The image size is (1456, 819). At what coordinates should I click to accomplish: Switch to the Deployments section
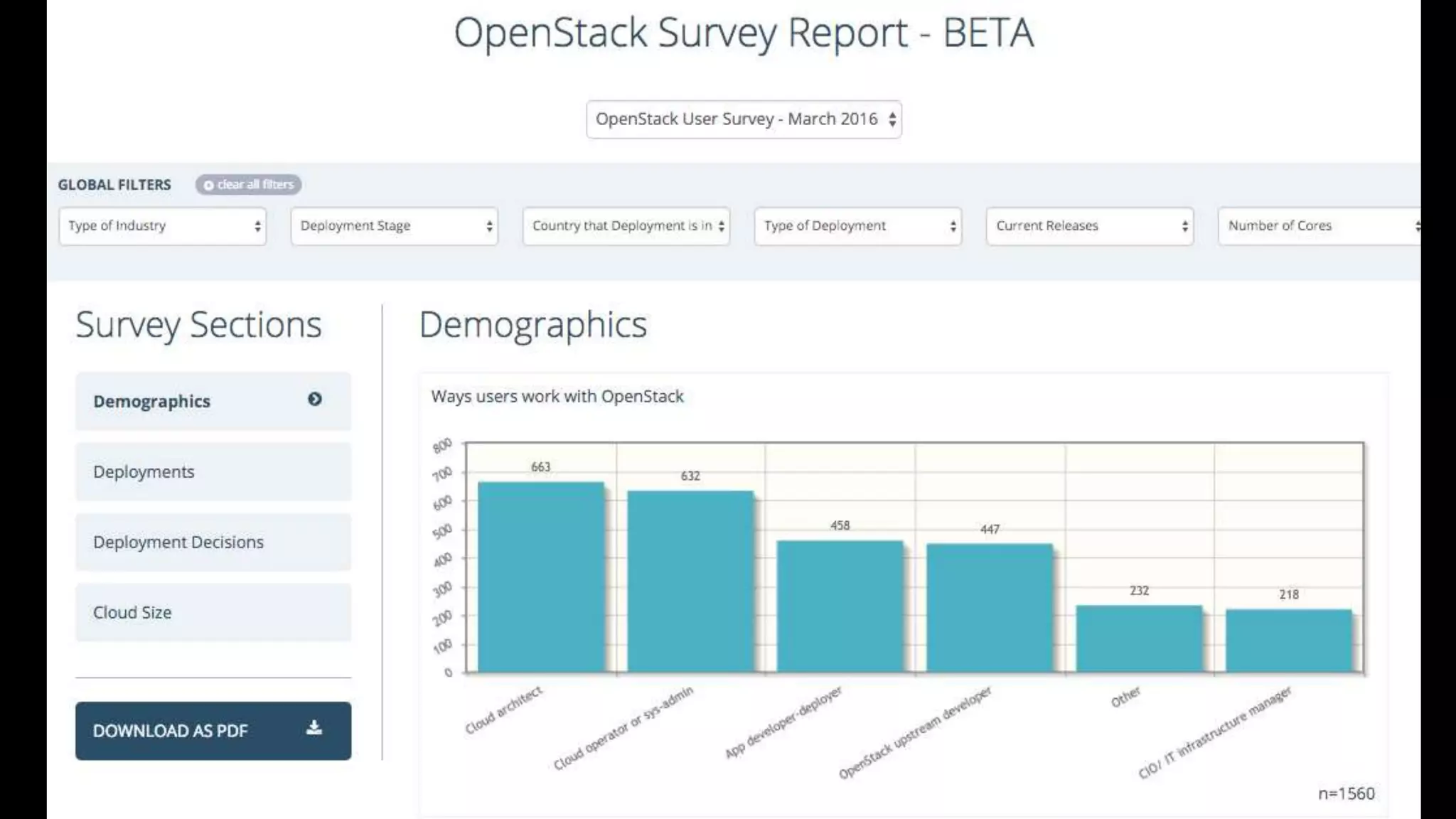coord(144,471)
